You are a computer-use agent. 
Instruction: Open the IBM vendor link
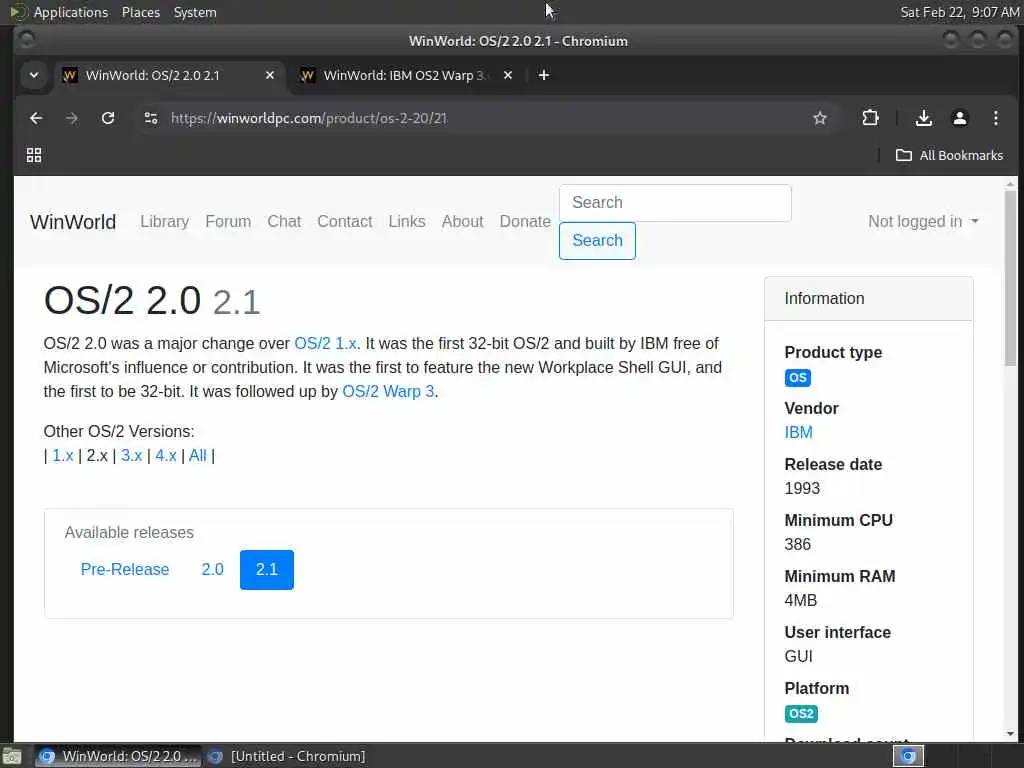[x=798, y=432]
